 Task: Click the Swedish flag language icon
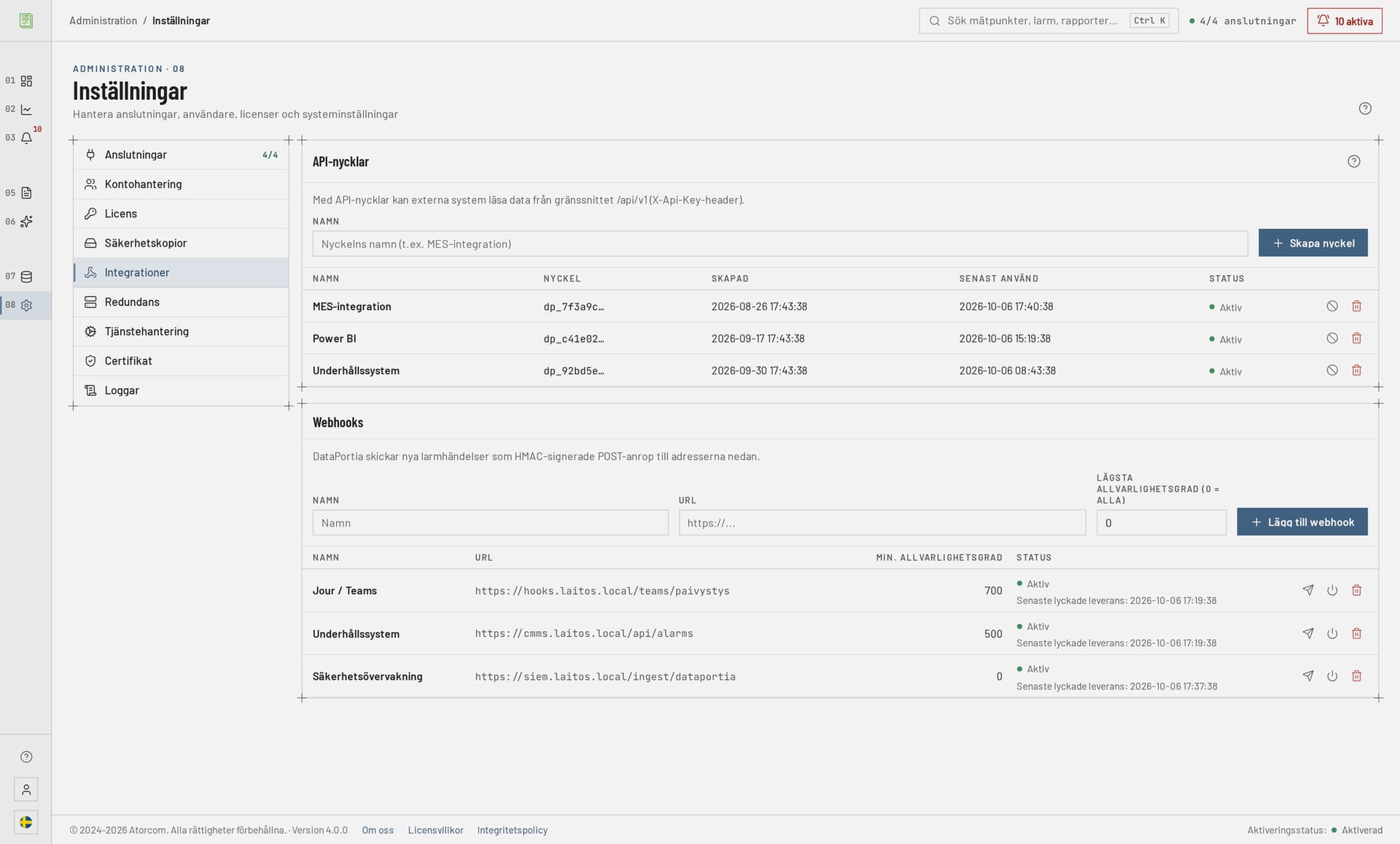(26, 822)
